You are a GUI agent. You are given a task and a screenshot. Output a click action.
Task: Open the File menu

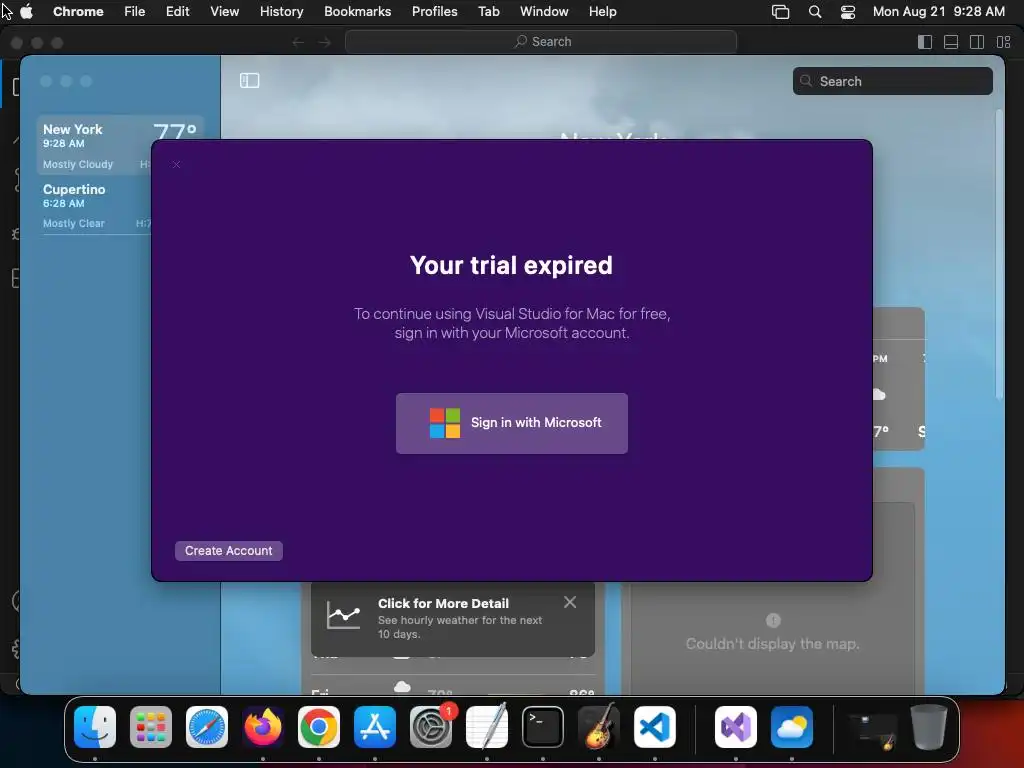[x=135, y=11]
